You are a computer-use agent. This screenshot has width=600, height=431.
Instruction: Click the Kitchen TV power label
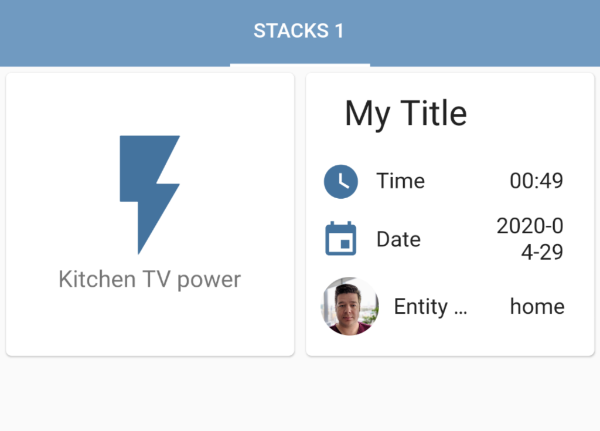point(150,279)
